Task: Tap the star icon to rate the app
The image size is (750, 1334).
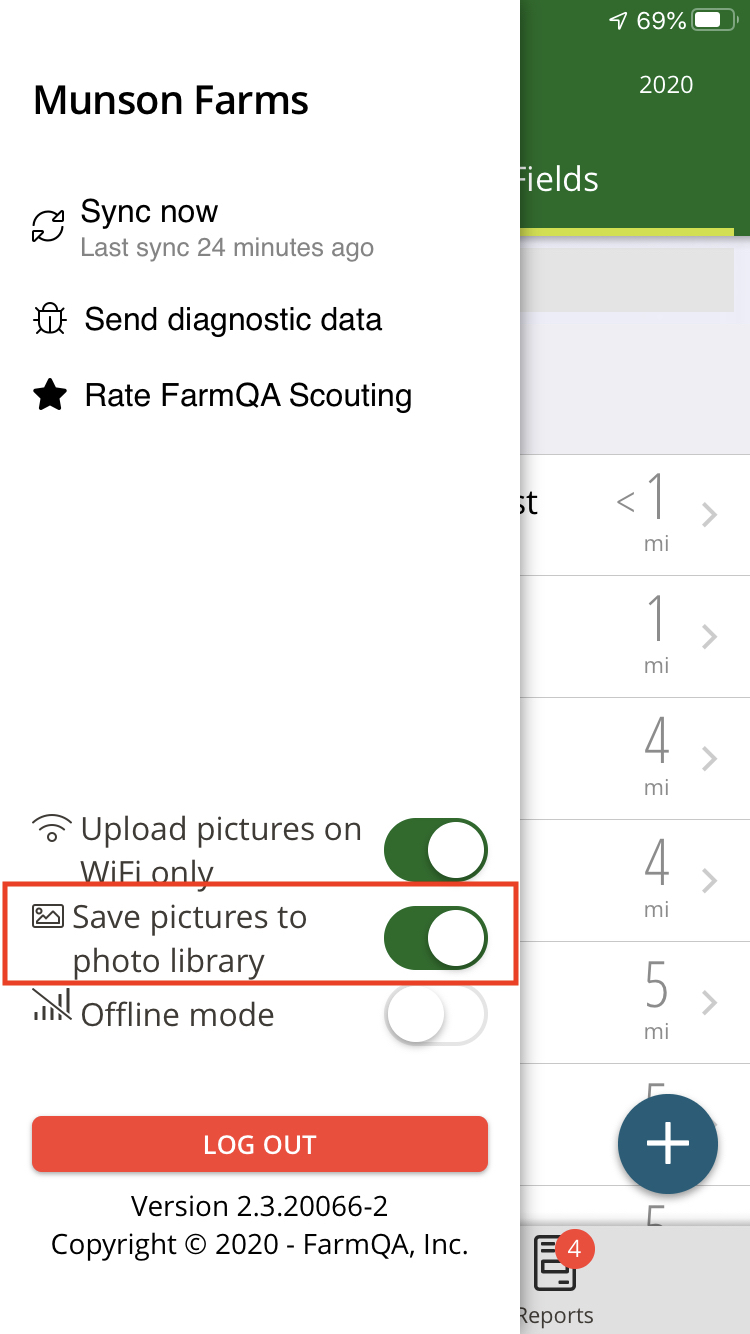Action: point(49,396)
